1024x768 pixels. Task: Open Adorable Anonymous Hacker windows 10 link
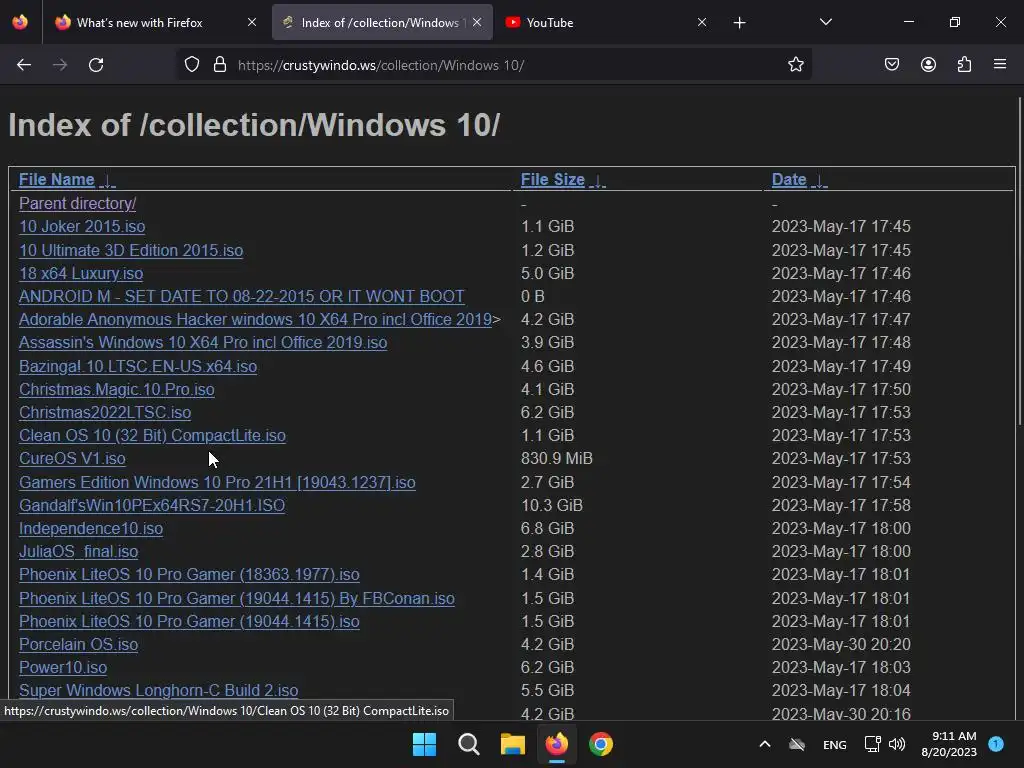[255, 319]
